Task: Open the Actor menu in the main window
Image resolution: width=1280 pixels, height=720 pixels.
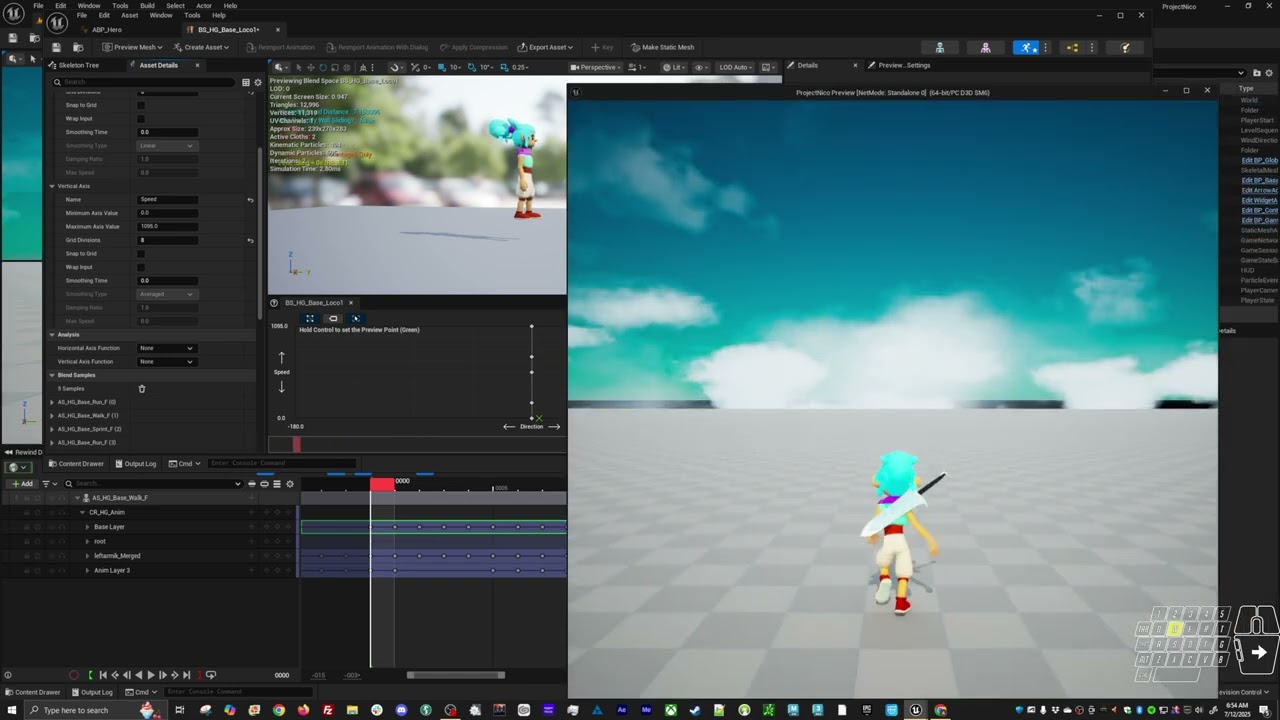Action: (x=203, y=5)
